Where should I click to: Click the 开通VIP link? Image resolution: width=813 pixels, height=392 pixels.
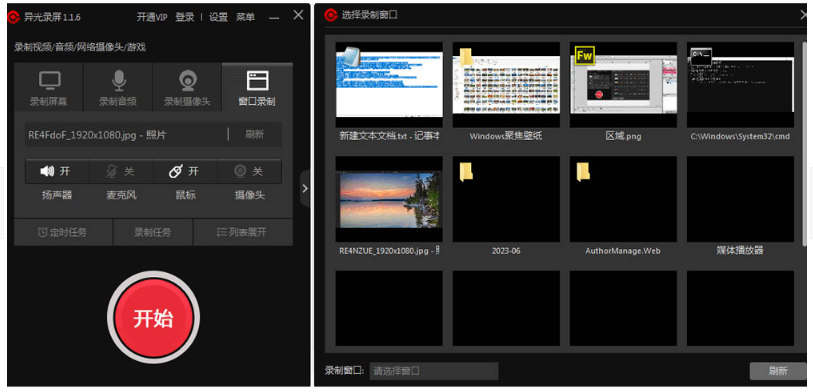coord(152,17)
